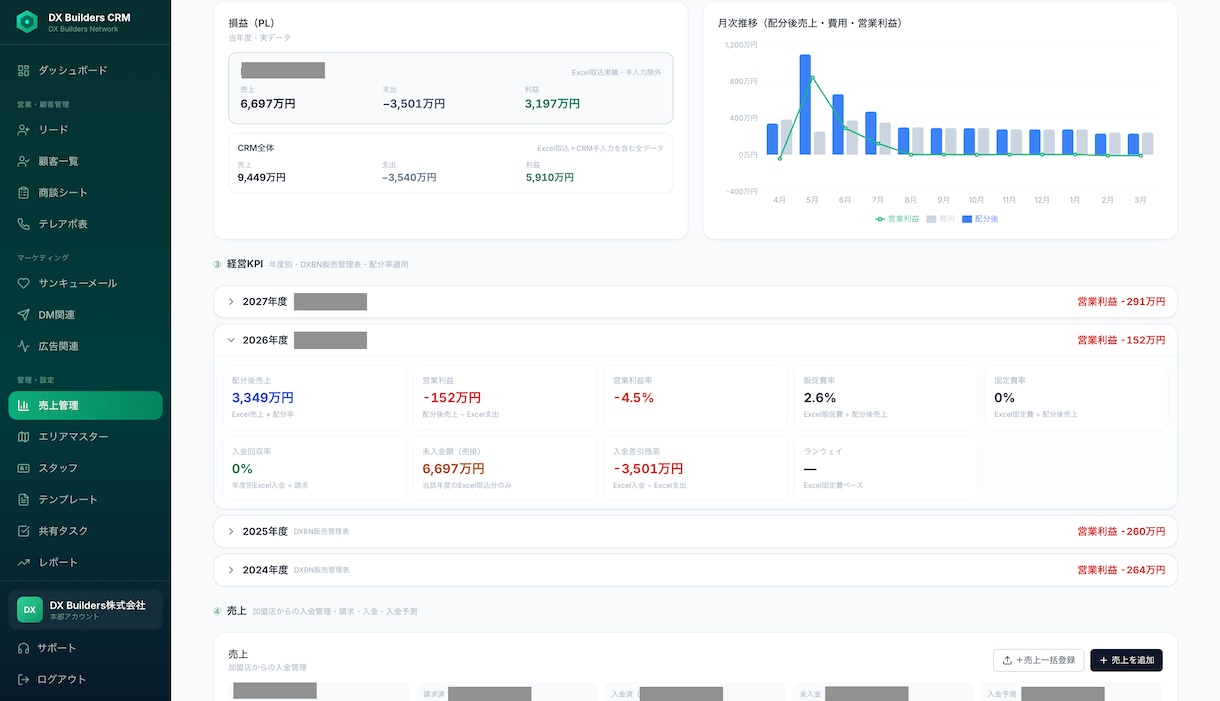Click the サポート headset icon
The height and width of the screenshot is (701, 1220).
(24, 648)
